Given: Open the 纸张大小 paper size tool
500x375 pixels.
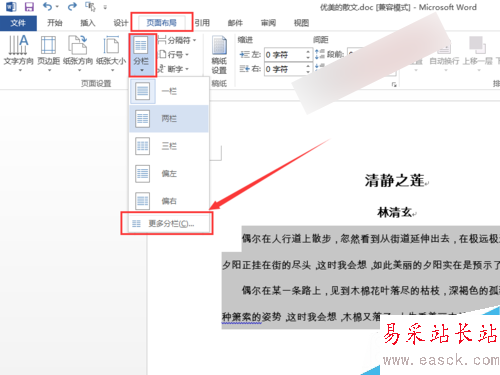Looking at the screenshot, I should [111, 53].
